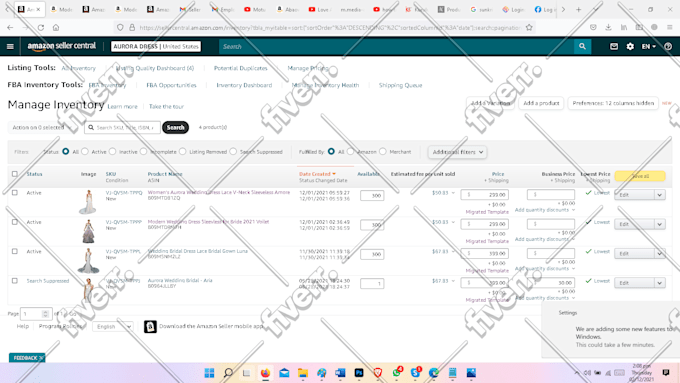Open Manage Pricing tab
The height and width of the screenshot is (383, 680).
pos(308,68)
